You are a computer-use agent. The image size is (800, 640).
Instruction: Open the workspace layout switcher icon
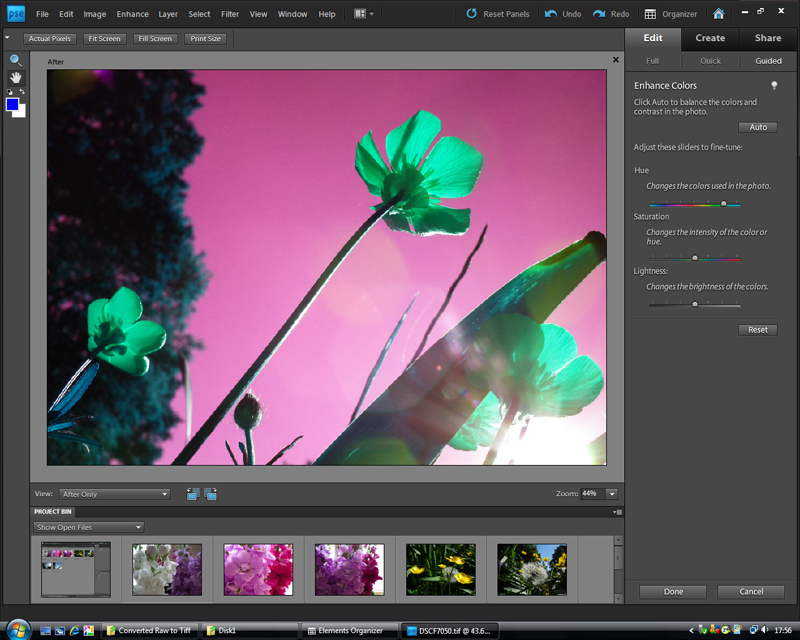pos(360,14)
